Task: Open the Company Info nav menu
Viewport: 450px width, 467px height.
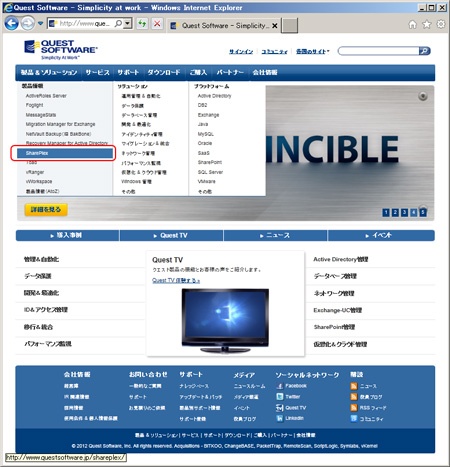Action: (265, 72)
